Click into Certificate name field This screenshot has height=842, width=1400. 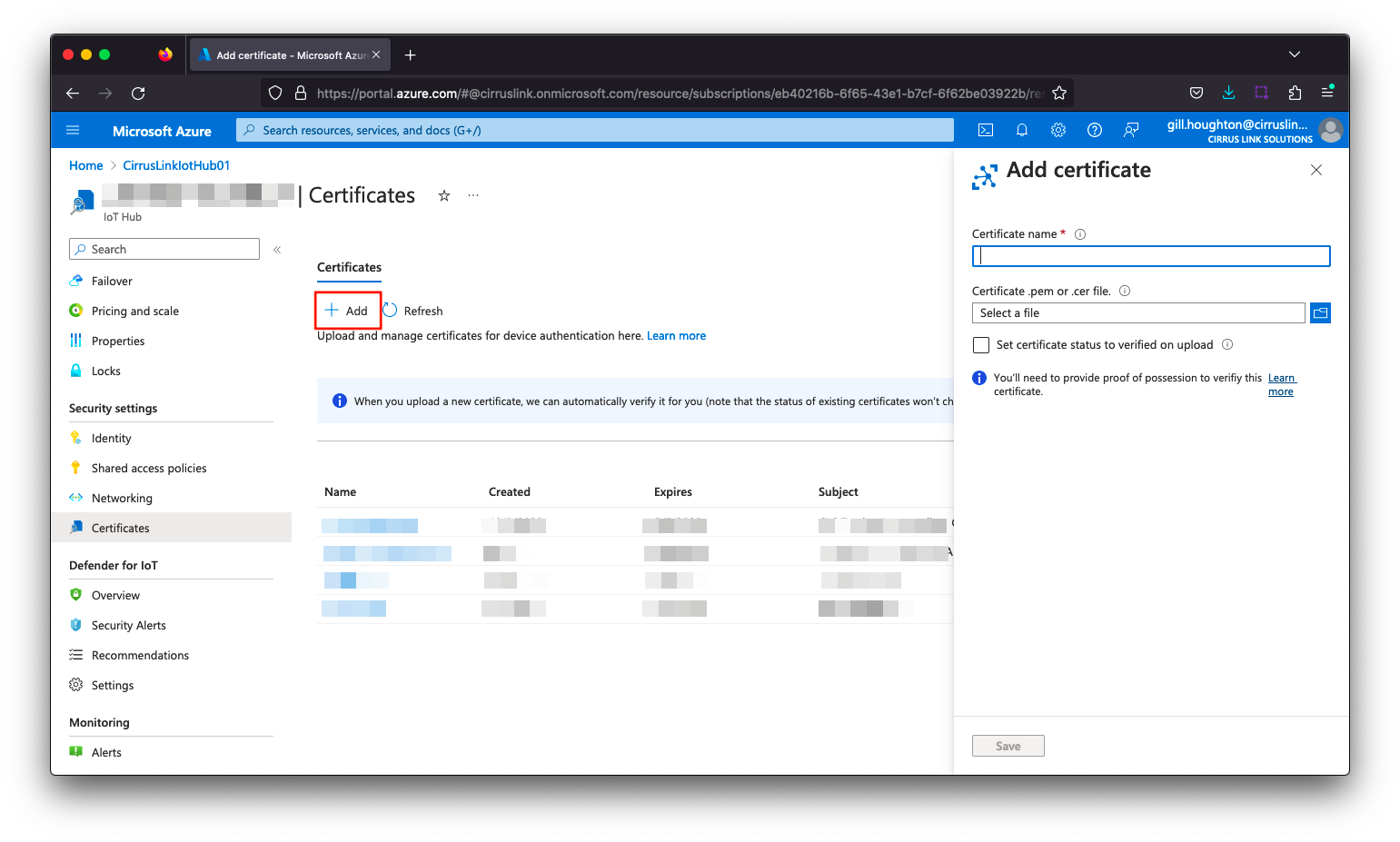tap(1150, 256)
